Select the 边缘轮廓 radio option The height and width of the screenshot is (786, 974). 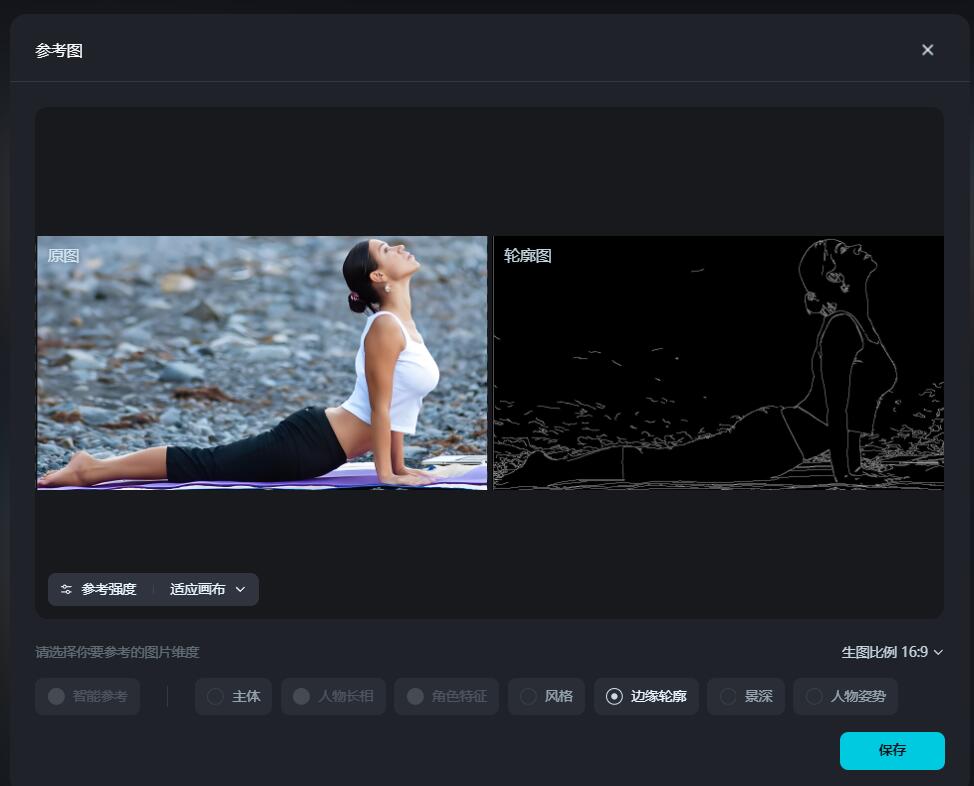pyautogui.click(x=647, y=697)
